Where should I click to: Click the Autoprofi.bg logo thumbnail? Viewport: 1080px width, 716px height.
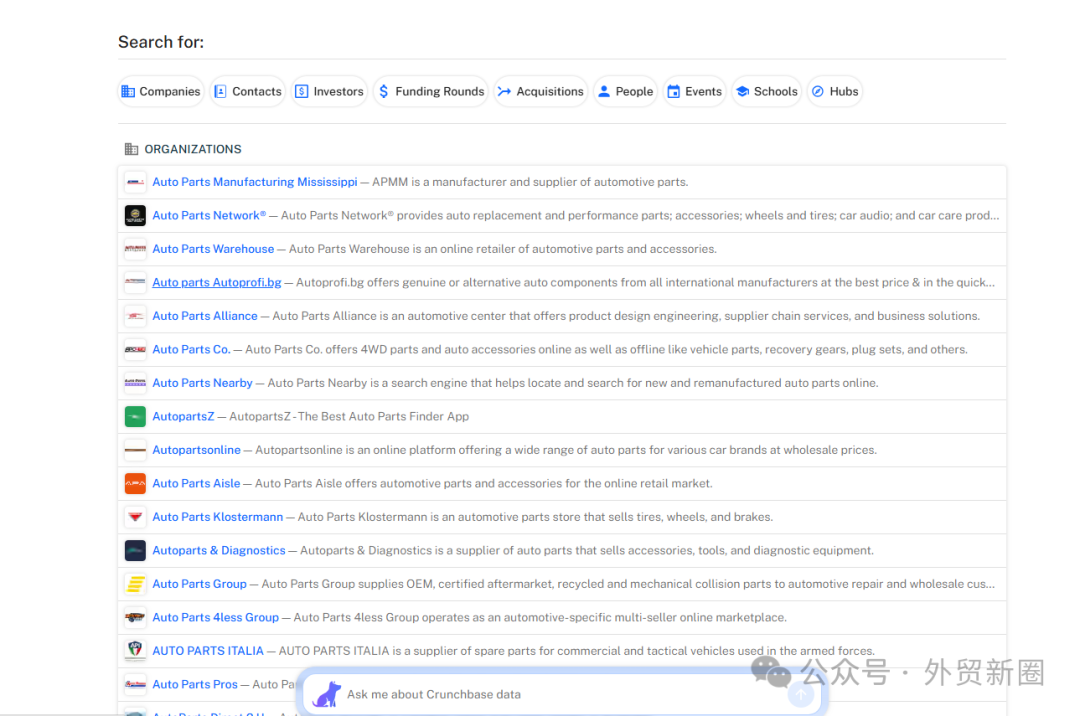[x=135, y=282]
